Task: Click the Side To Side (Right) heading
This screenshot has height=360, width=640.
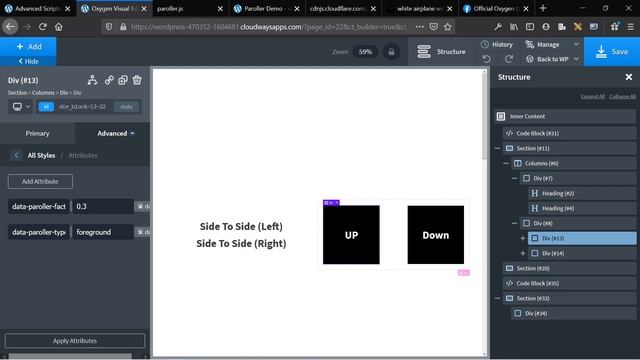Action: tap(241, 244)
